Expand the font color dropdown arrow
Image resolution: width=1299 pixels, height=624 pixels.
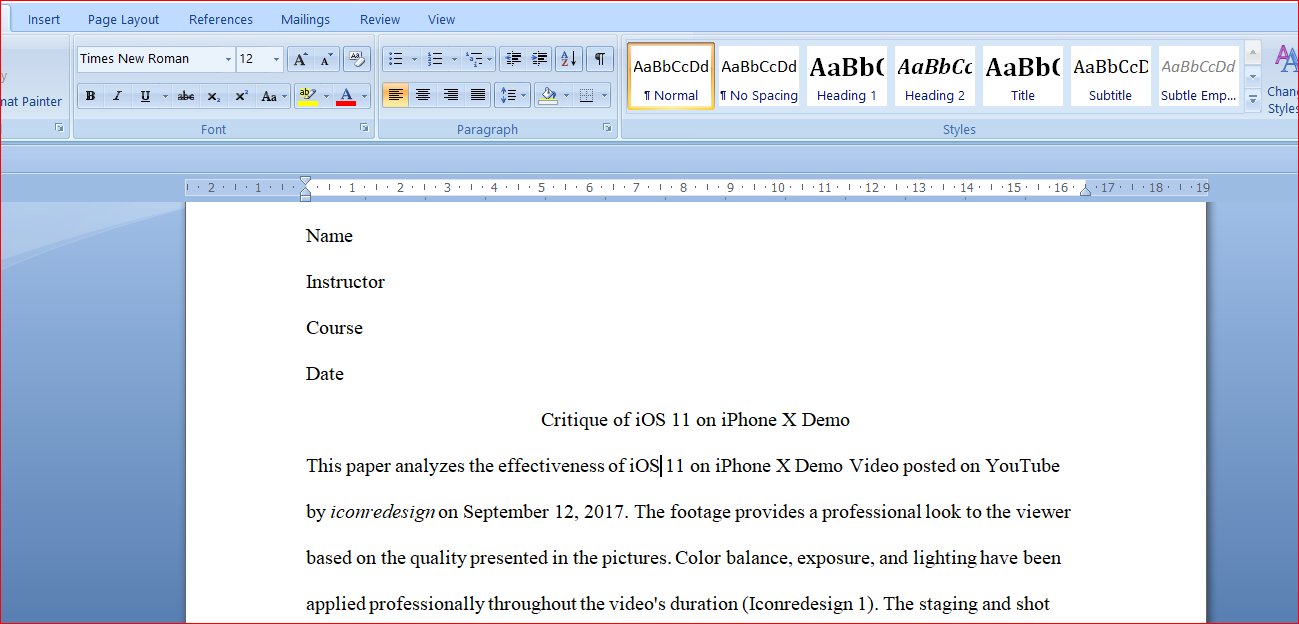tap(364, 96)
